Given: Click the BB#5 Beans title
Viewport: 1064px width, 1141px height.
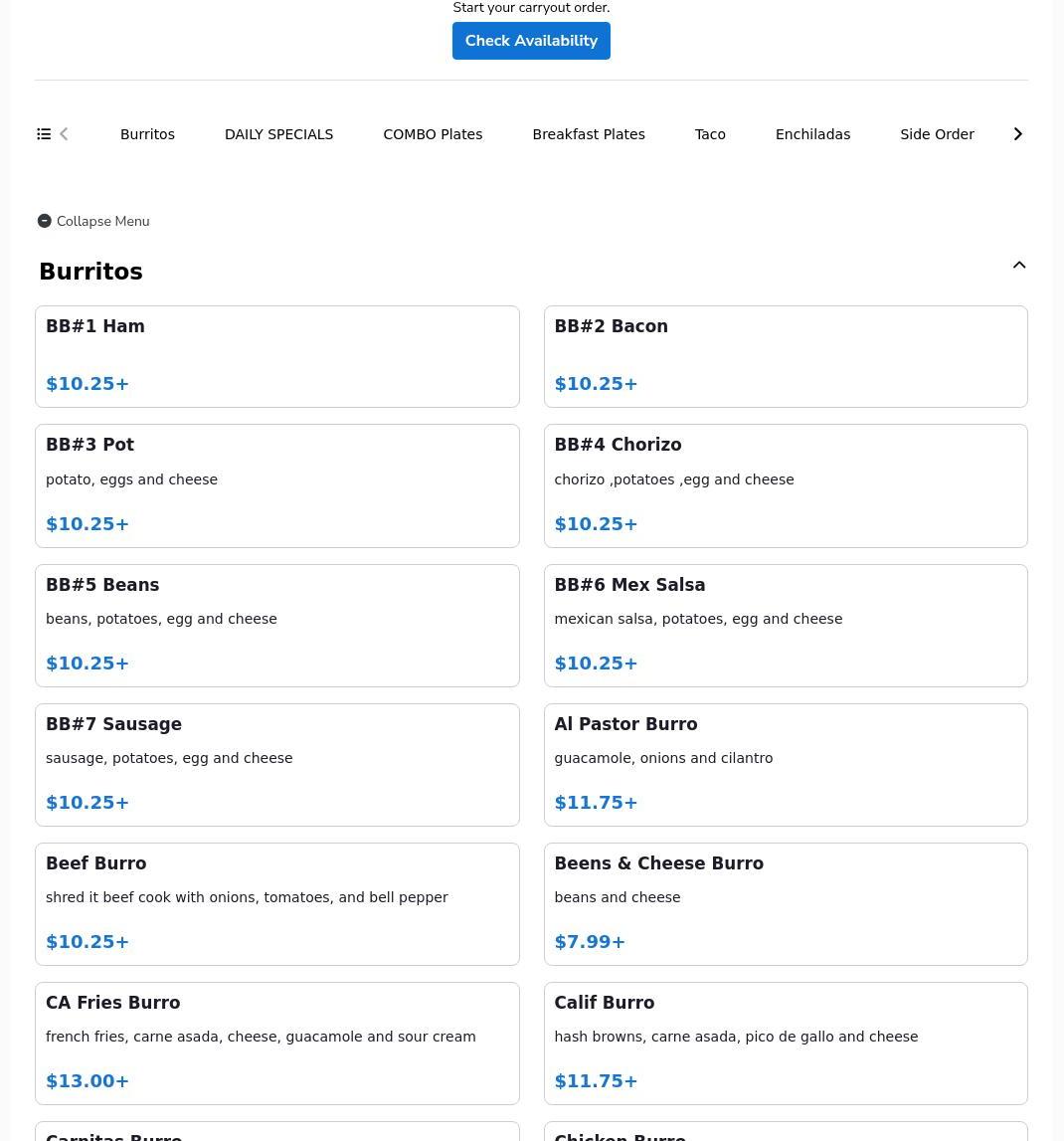Looking at the screenshot, I should click(x=102, y=585).
